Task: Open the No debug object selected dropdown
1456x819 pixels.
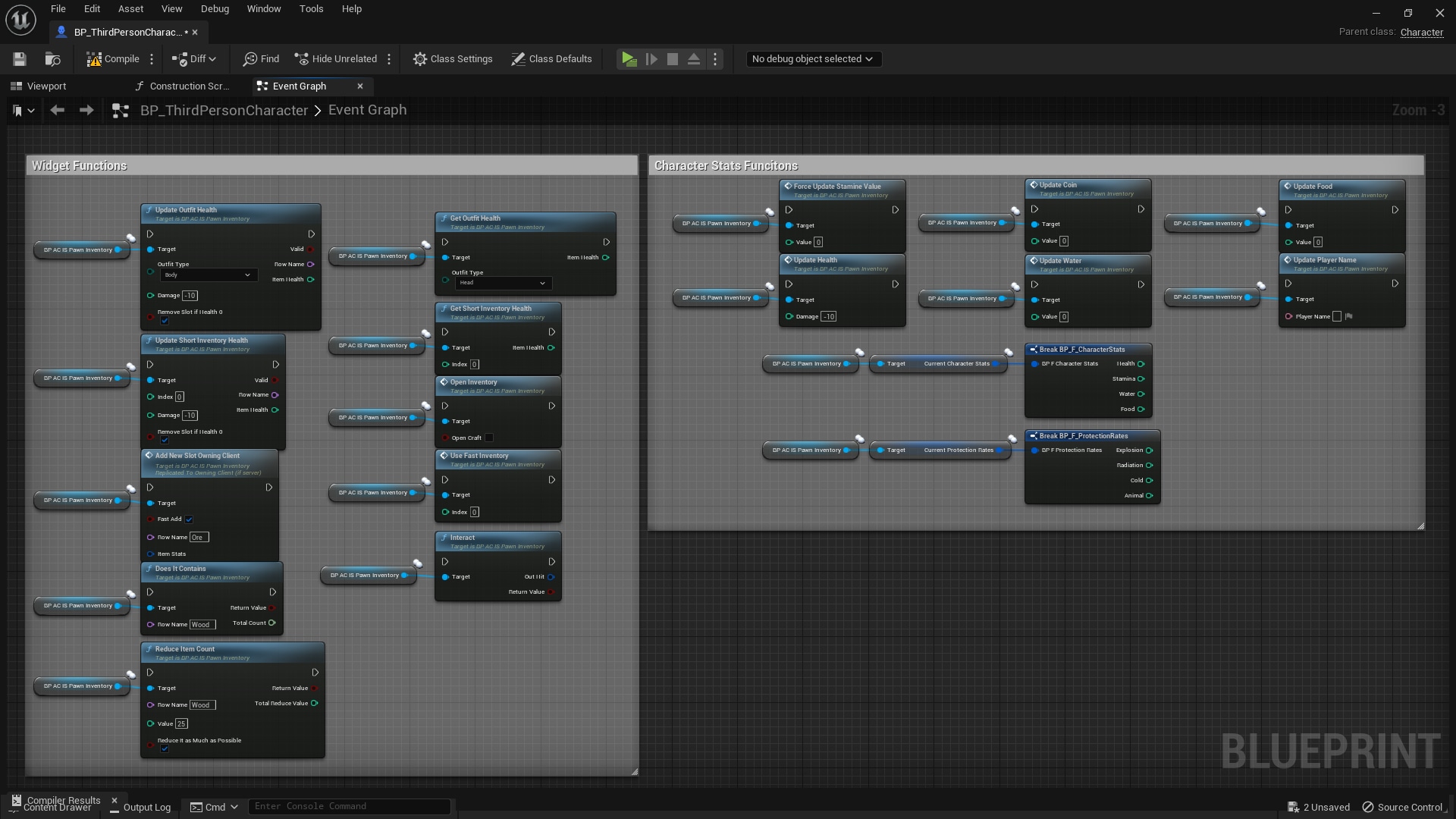Action: [x=813, y=58]
